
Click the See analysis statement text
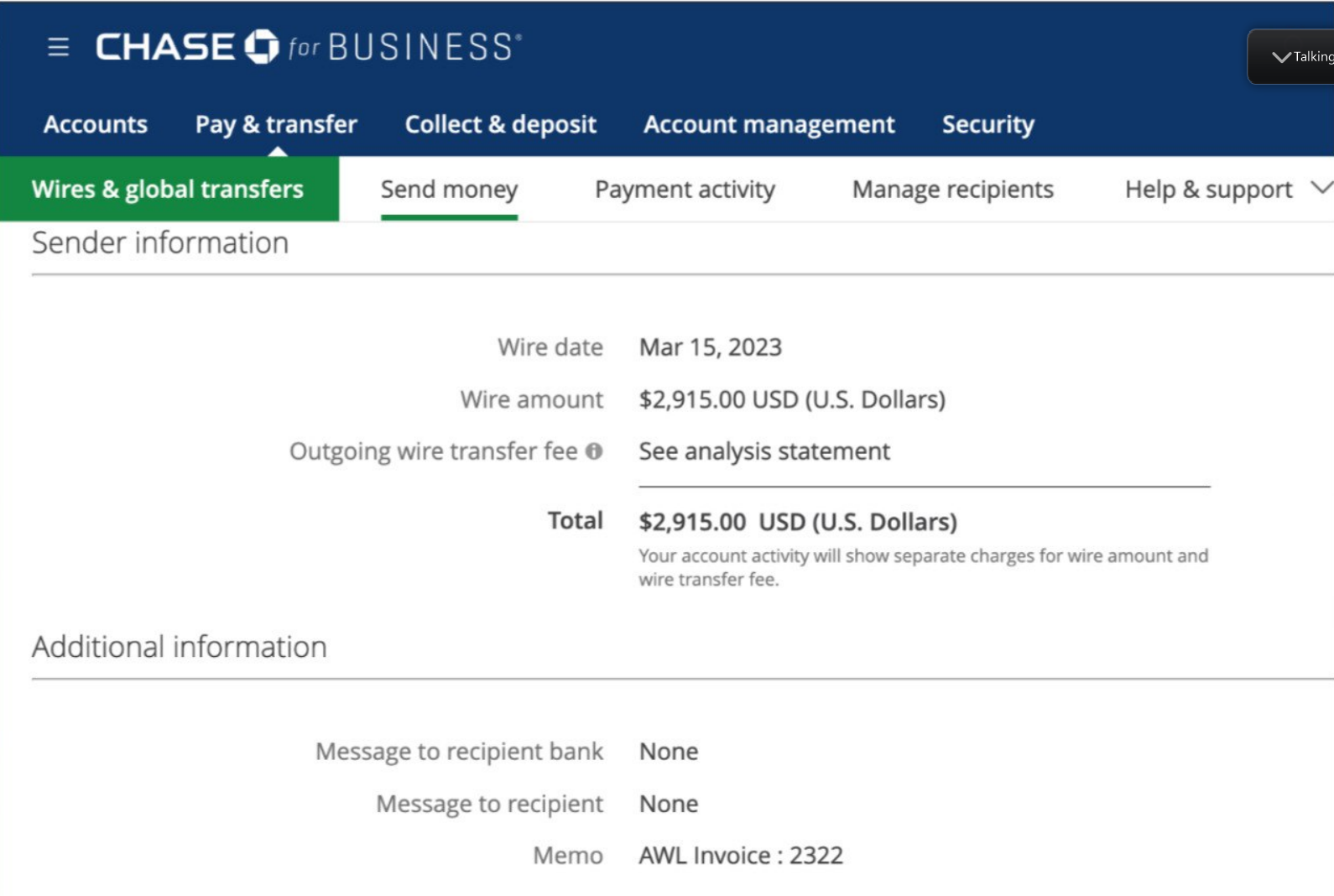click(x=764, y=451)
